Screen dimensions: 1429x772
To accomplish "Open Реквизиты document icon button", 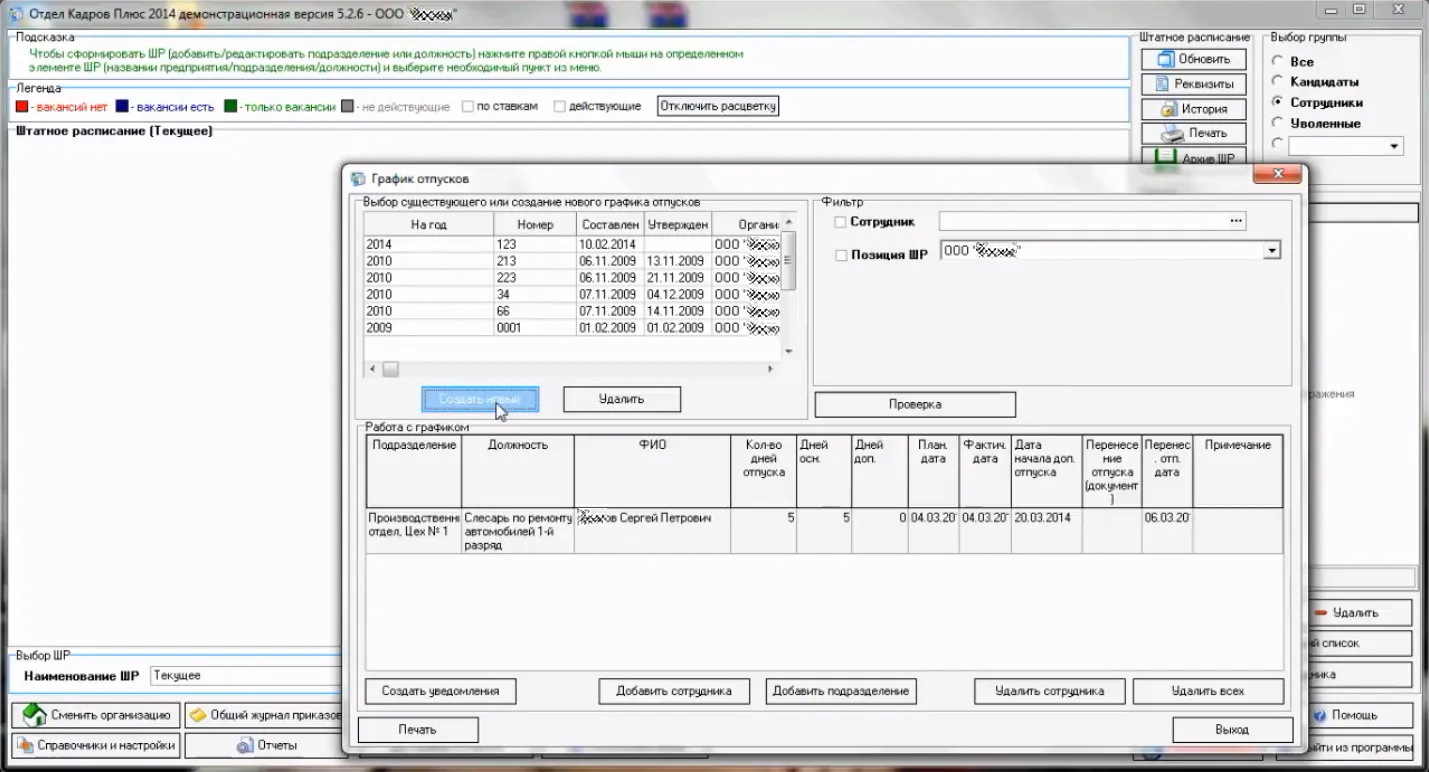I will (1194, 84).
